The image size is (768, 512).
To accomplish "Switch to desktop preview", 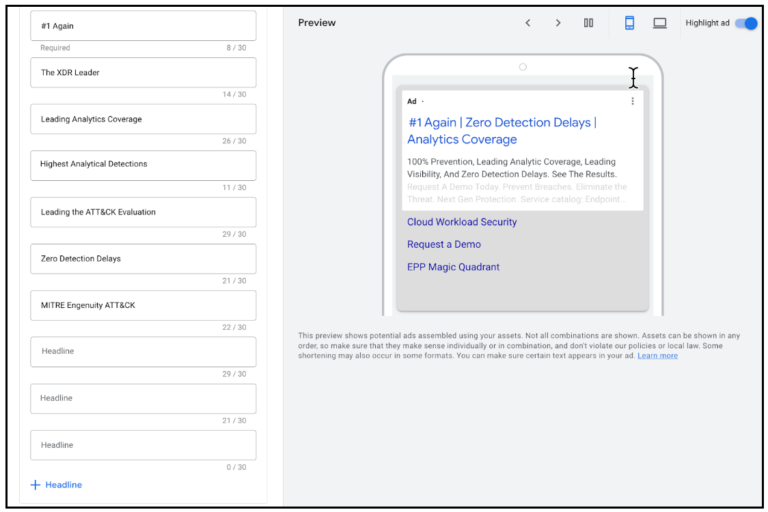I will (x=660, y=23).
